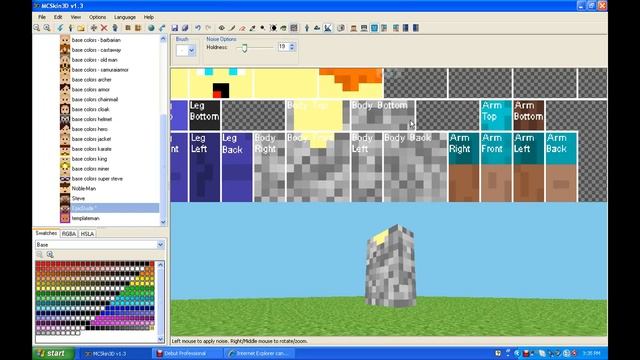Open the Brush dropdown

click(x=191, y=50)
